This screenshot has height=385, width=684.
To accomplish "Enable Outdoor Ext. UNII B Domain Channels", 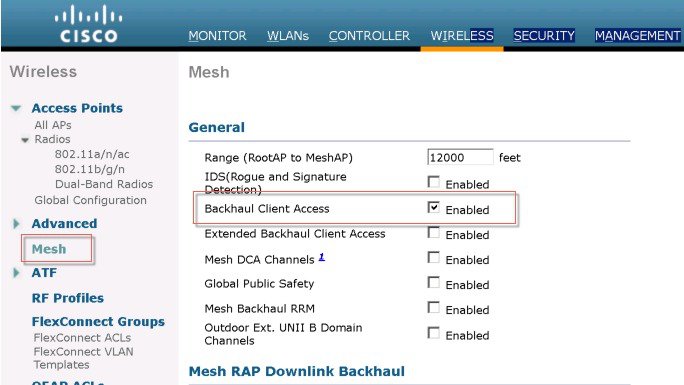I will coord(433,333).
